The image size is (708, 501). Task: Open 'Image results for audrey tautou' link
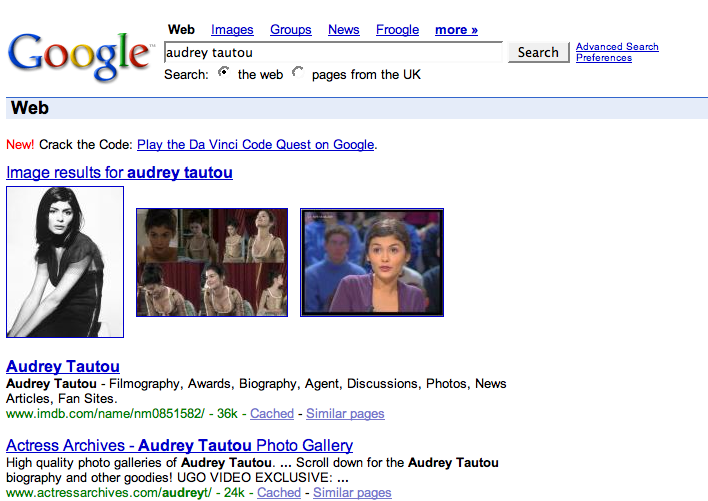pos(119,173)
